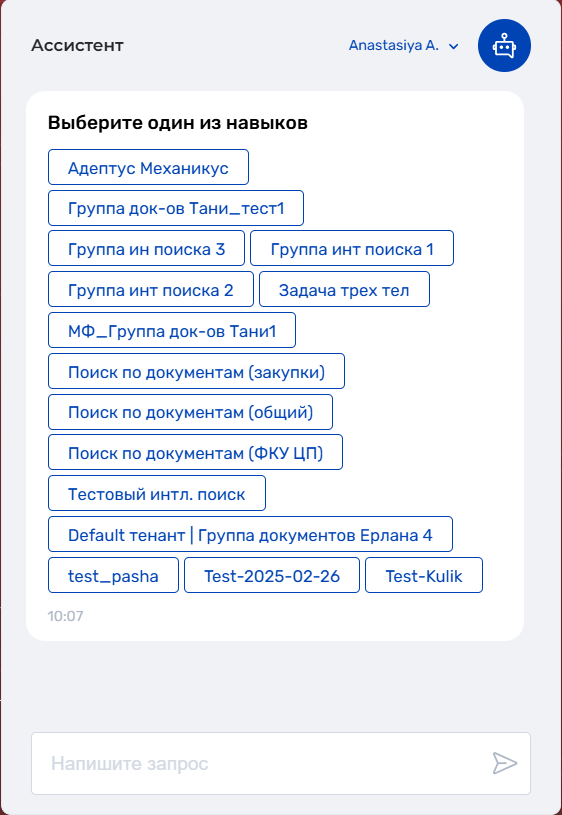Select the test_pasha skill
562x815 pixels.
113,575
